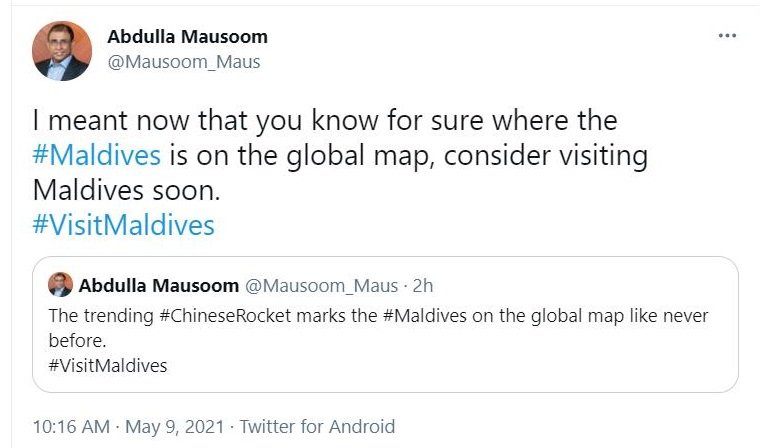Image resolution: width=760 pixels, height=448 pixels.
Task: Click the @Mausoom_Maus handle under the top name
Action: click(x=183, y=62)
